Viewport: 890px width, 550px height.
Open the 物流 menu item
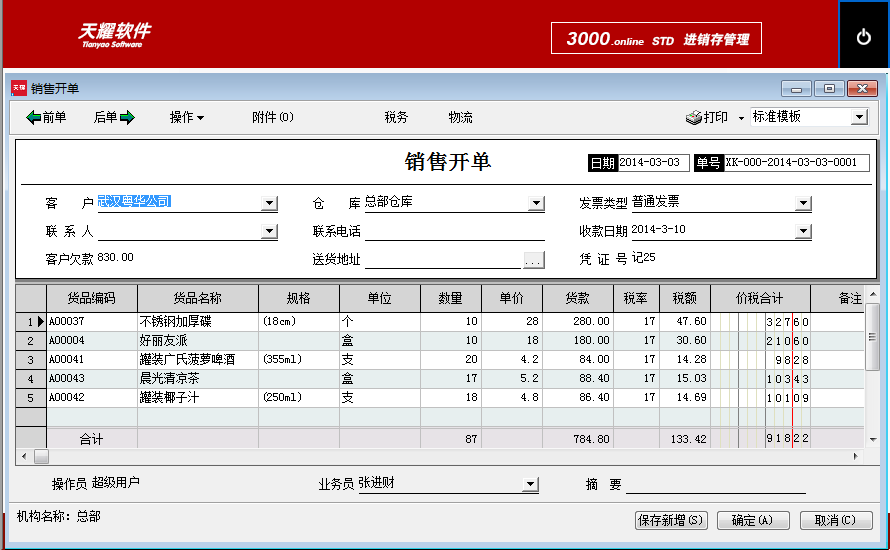(460, 117)
